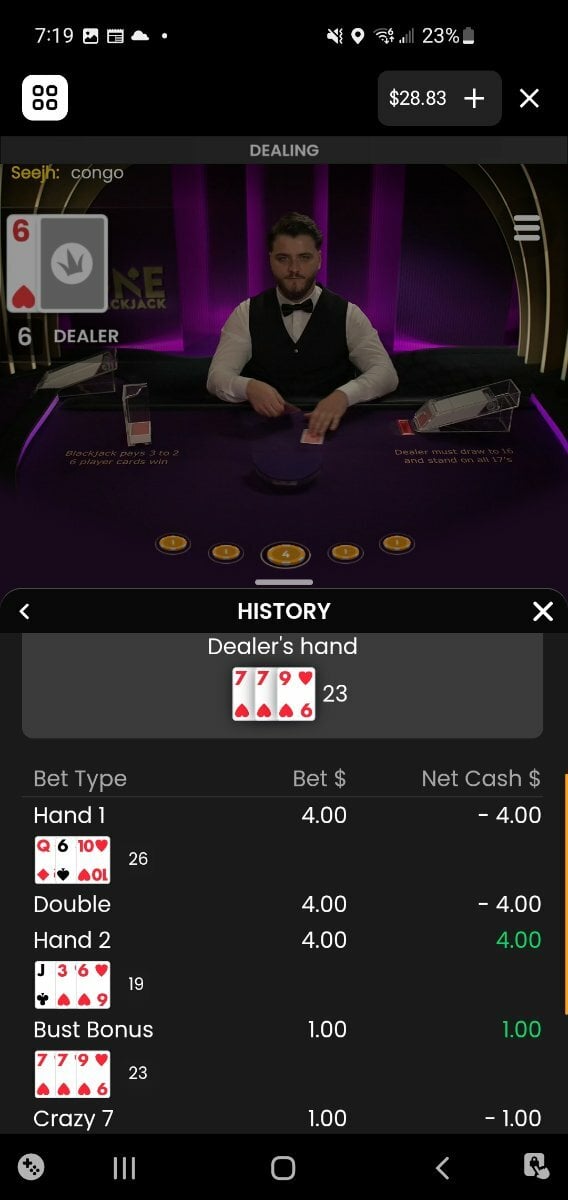
Task: Open the four-squares lobby menu icon
Action: pyautogui.click(x=45, y=98)
